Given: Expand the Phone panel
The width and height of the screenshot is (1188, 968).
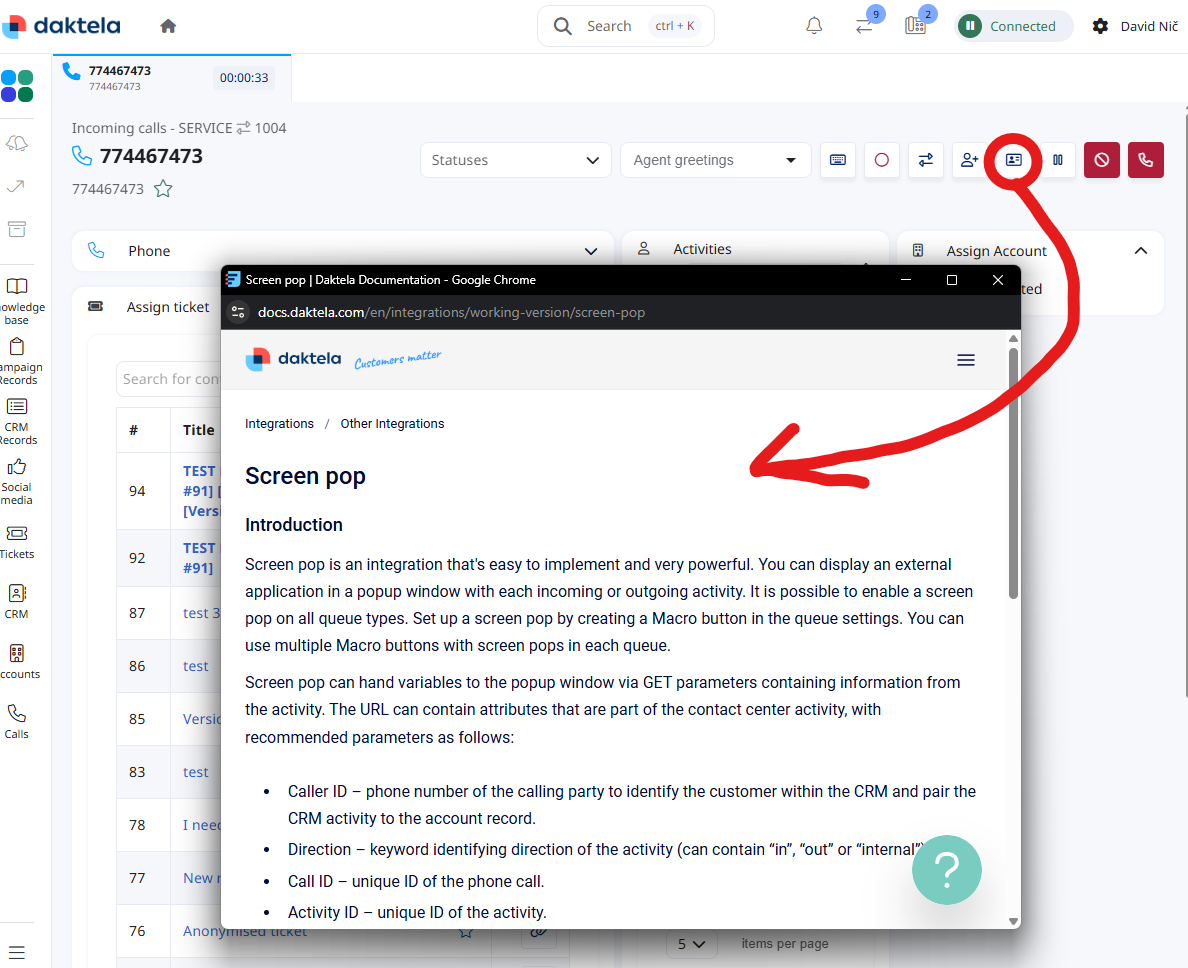Looking at the screenshot, I should 592,251.
